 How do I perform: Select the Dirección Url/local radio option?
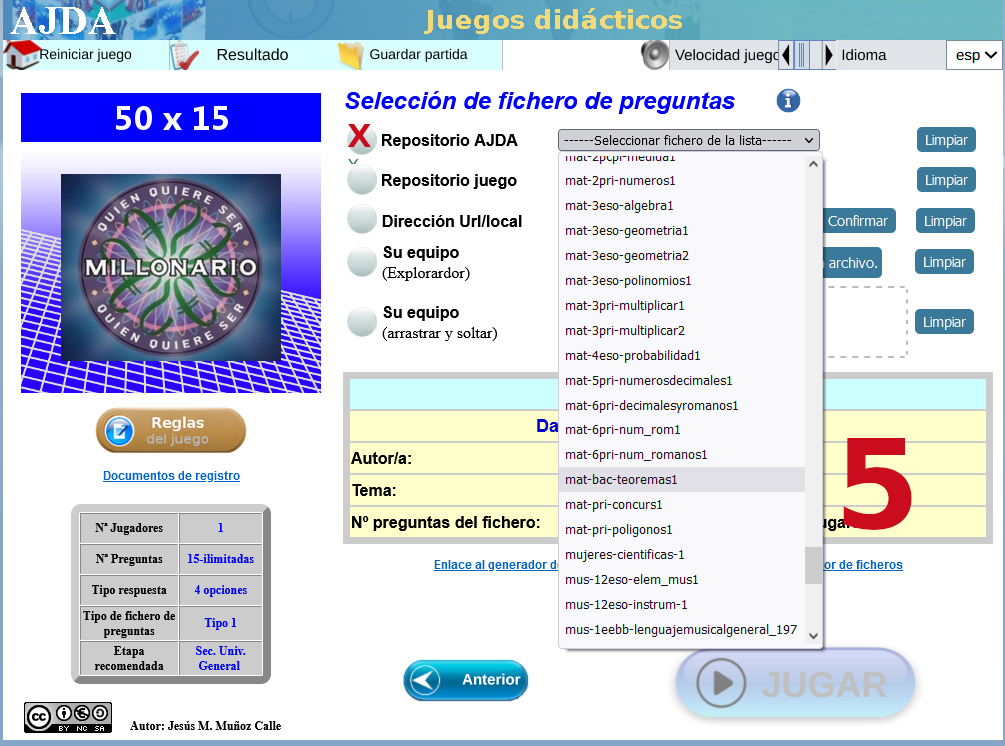click(x=361, y=220)
